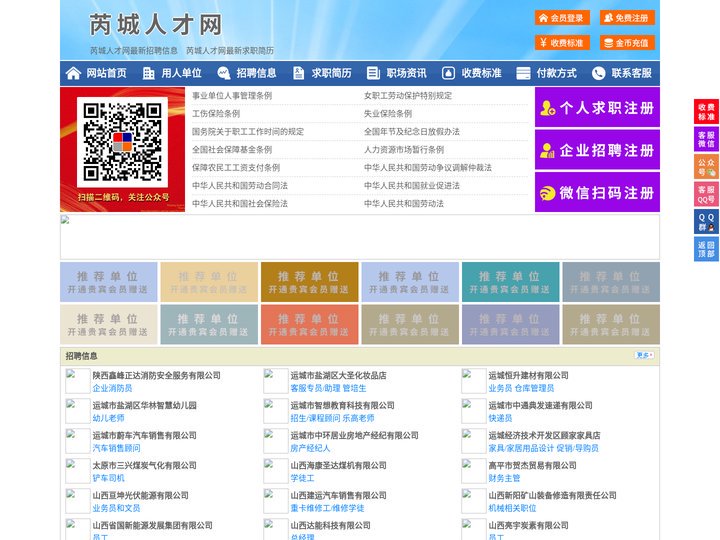Click the phone icon for 联系客服
The width and height of the screenshot is (720, 540).
[598, 73]
